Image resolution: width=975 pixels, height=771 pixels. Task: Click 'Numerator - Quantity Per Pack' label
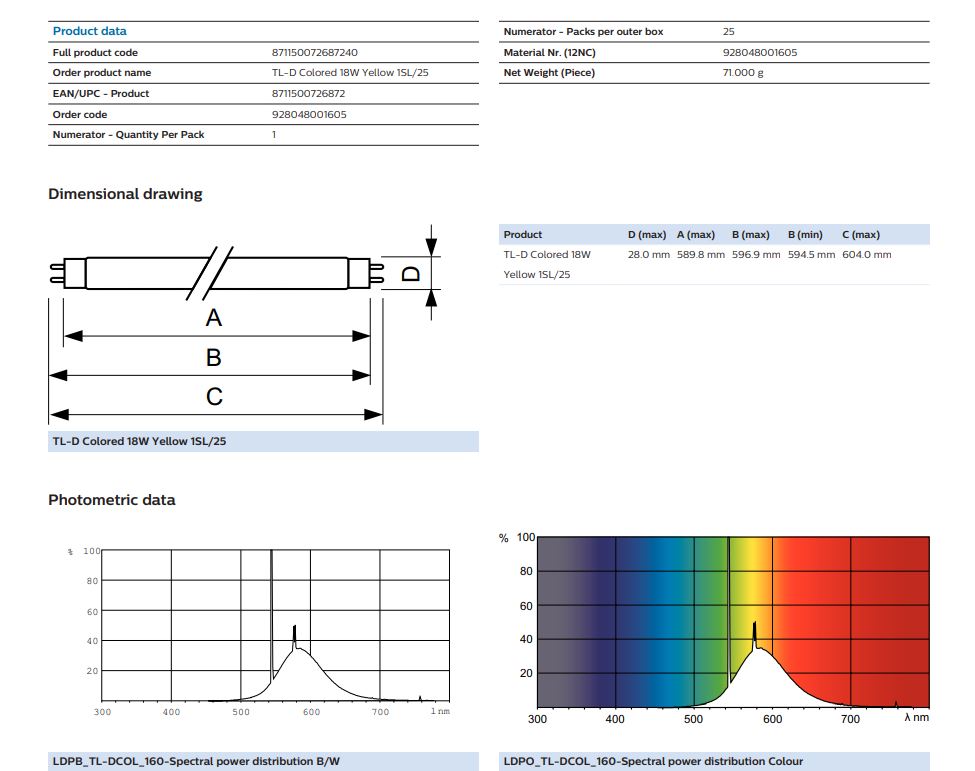coord(129,135)
